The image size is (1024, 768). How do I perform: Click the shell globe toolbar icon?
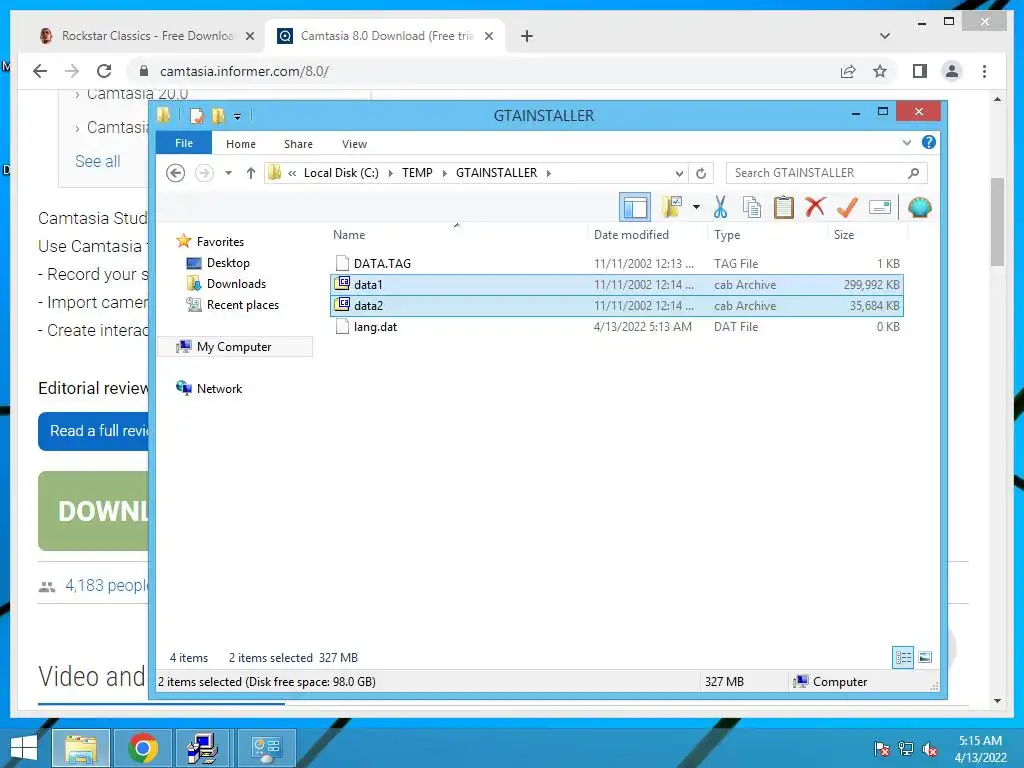[920, 208]
